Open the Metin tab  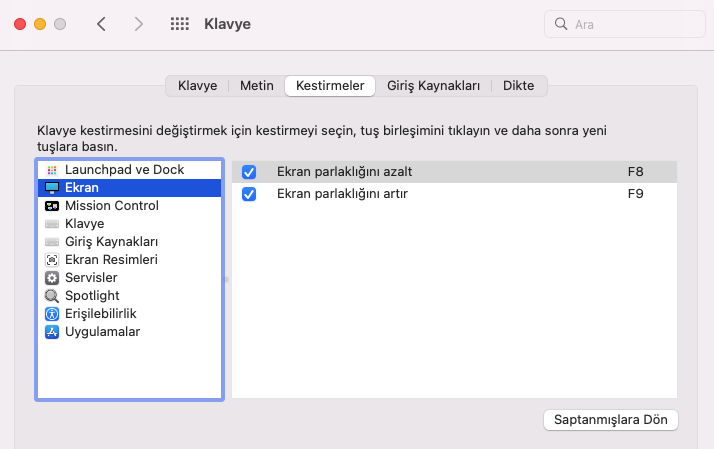point(257,86)
